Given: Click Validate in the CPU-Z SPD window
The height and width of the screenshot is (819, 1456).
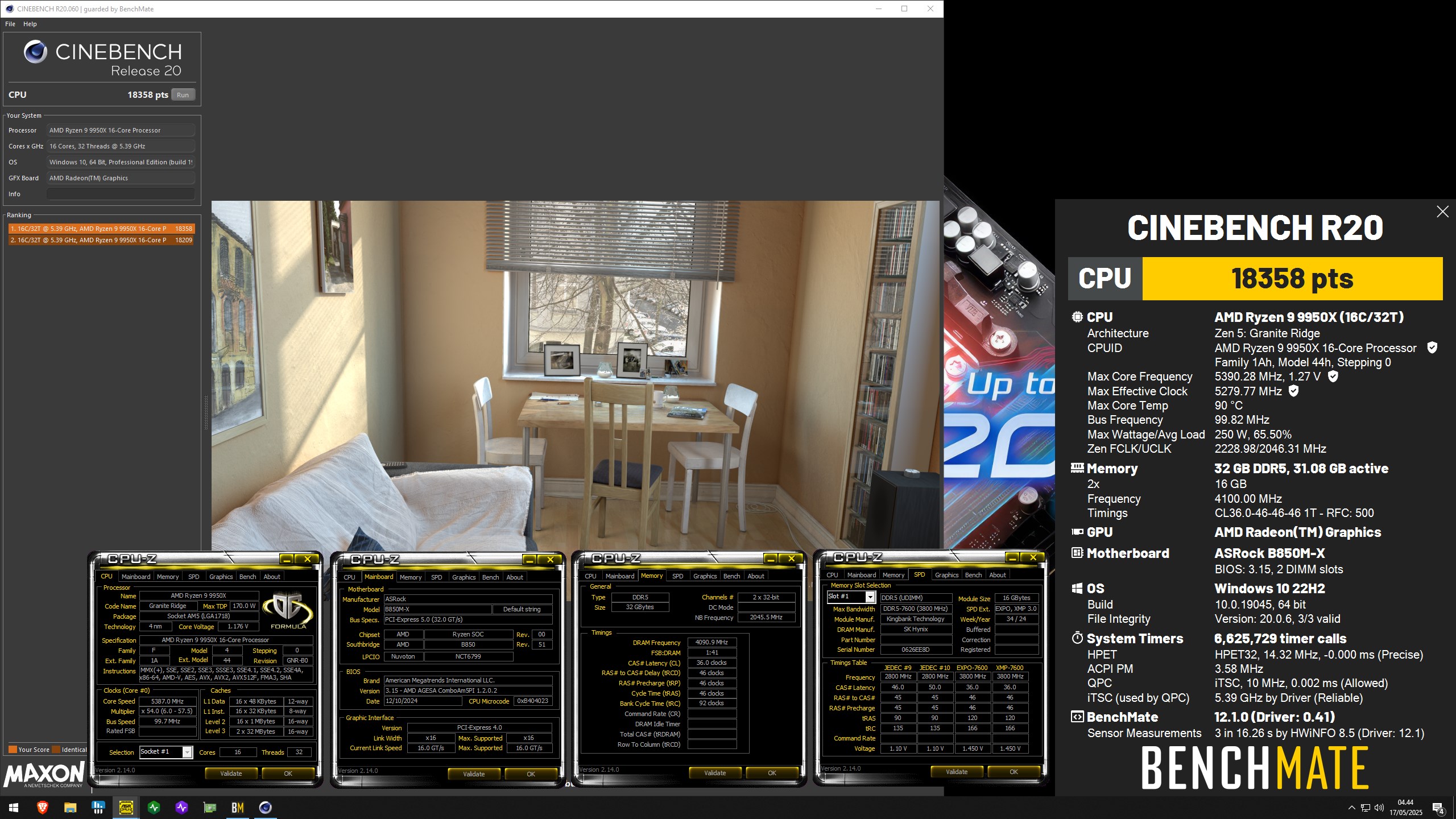Looking at the screenshot, I should point(957,772).
